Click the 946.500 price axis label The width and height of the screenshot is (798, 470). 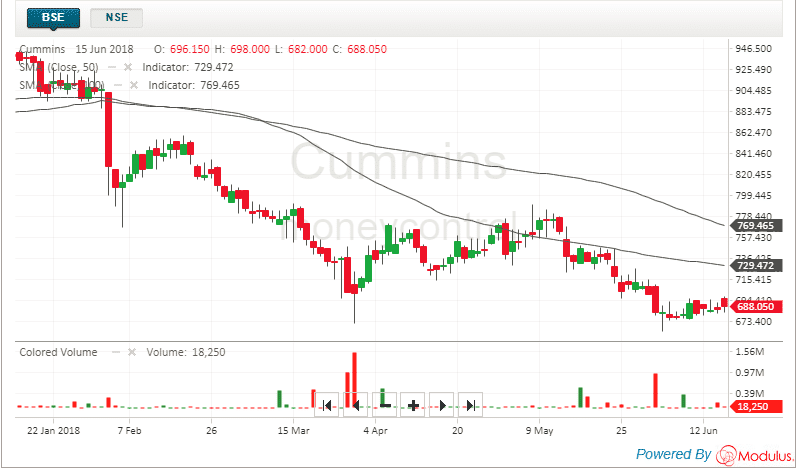[753, 49]
